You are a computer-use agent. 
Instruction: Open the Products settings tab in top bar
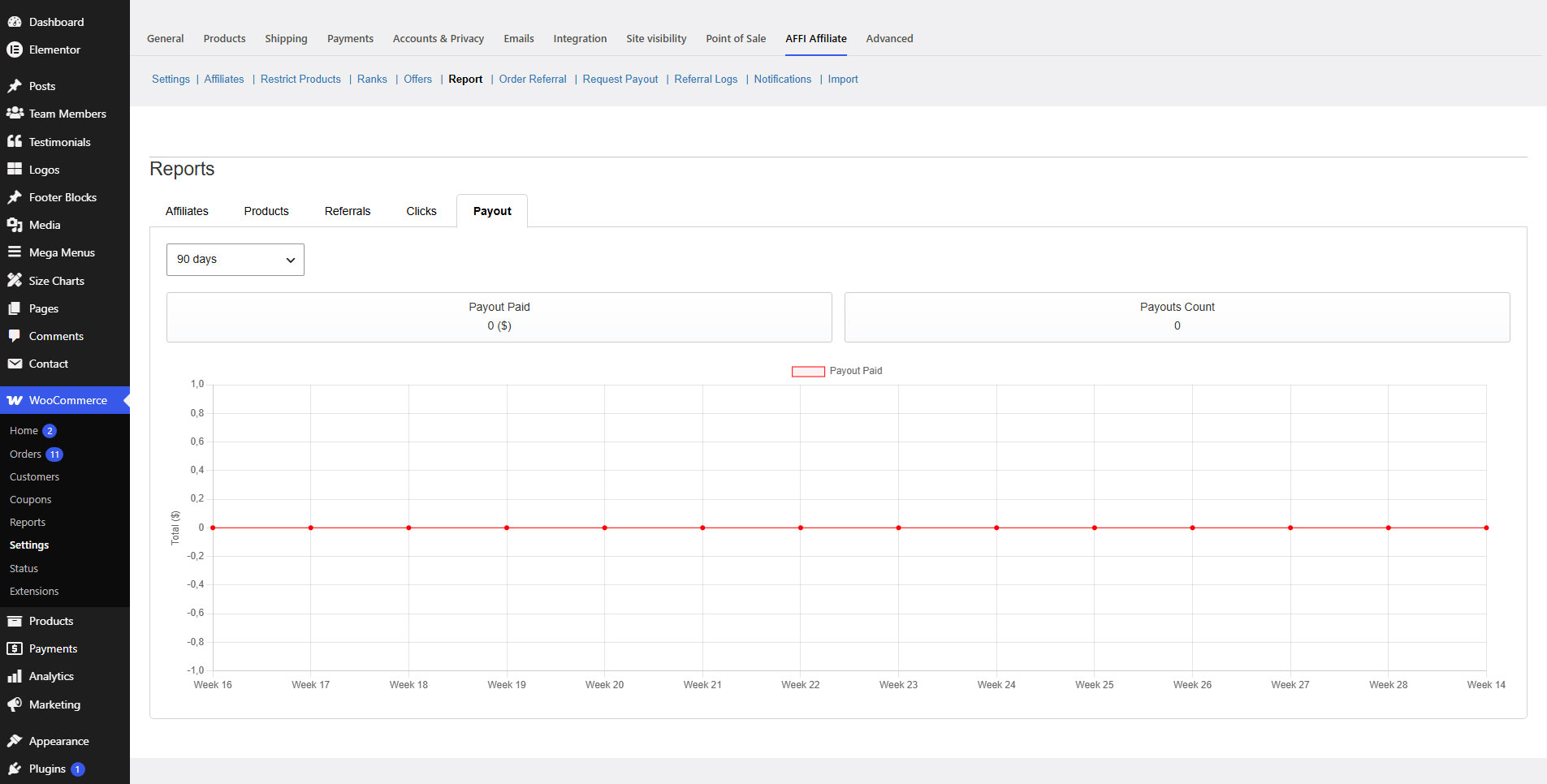(x=224, y=38)
